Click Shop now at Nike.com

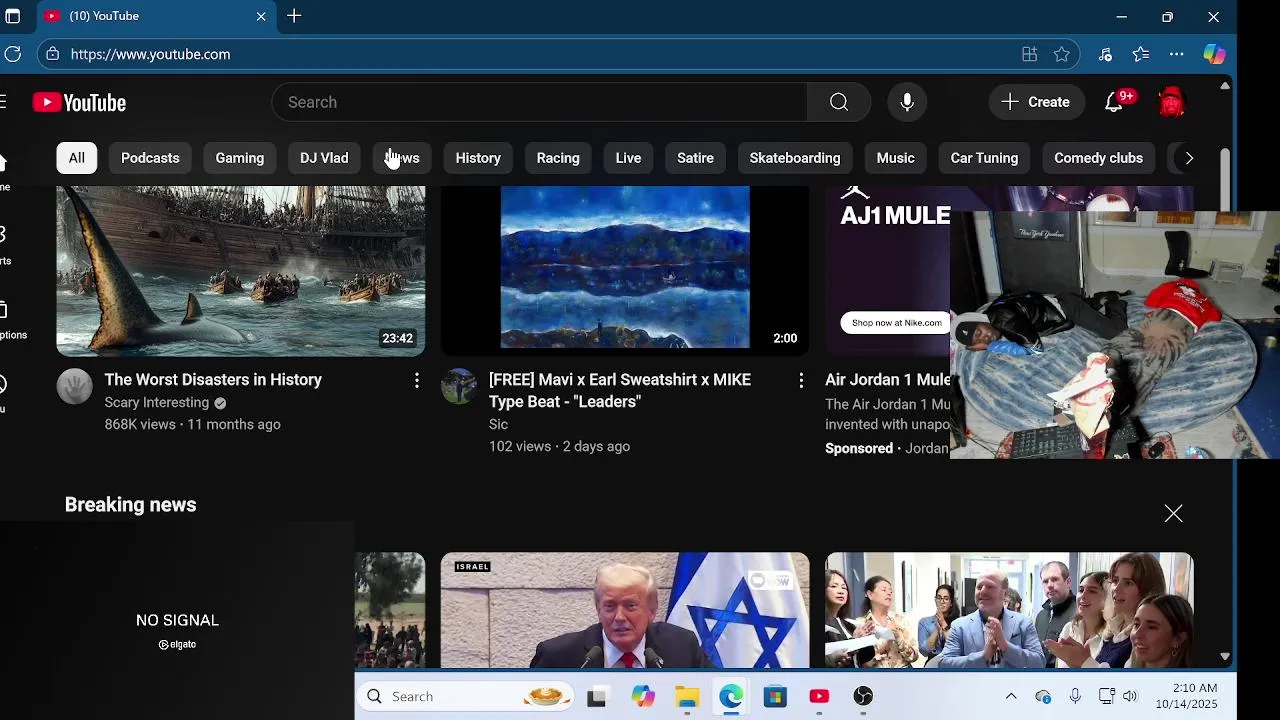896,323
